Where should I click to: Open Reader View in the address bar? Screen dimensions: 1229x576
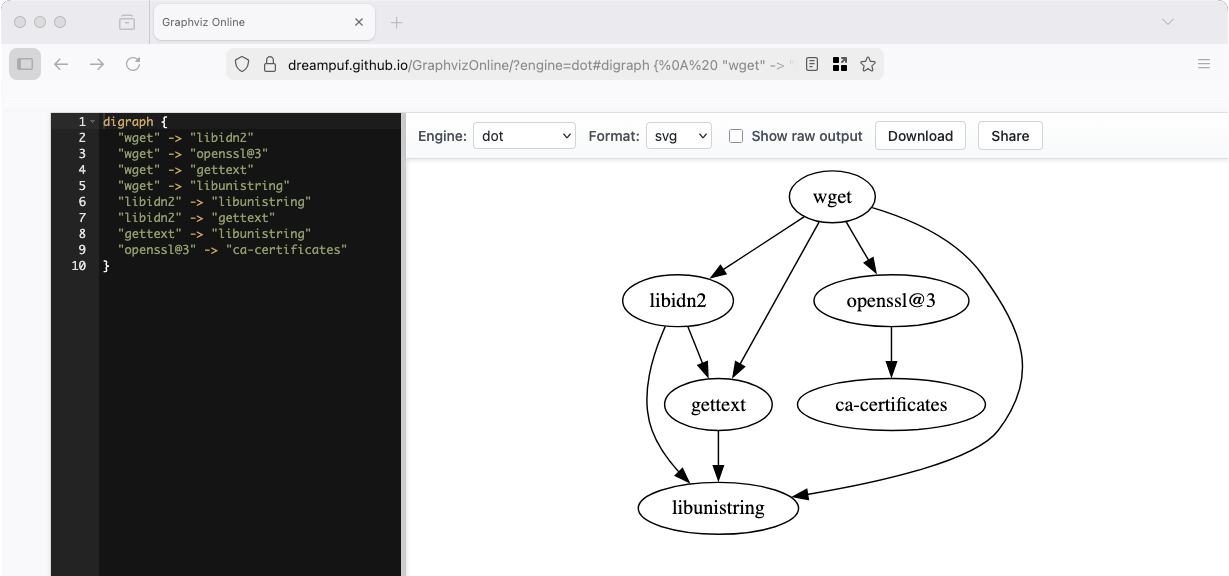[x=810, y=63]
